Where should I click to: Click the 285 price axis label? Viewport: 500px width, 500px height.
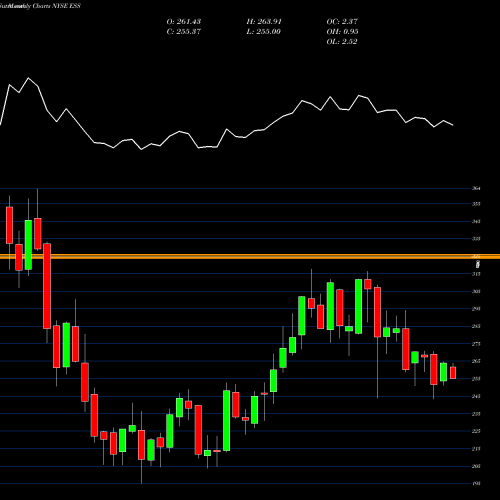476,326
